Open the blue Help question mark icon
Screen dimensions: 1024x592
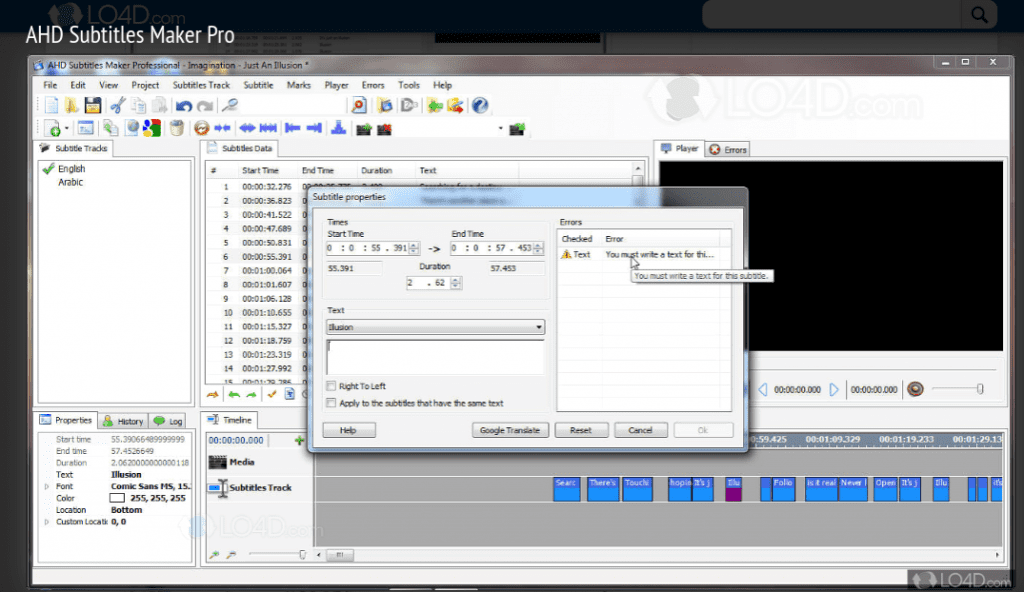480,105
